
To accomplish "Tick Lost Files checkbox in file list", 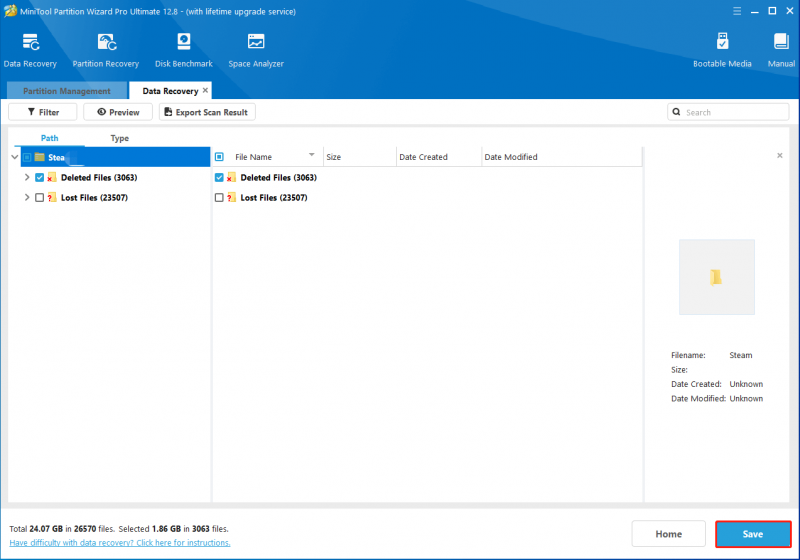I will [x=219, y=197].
